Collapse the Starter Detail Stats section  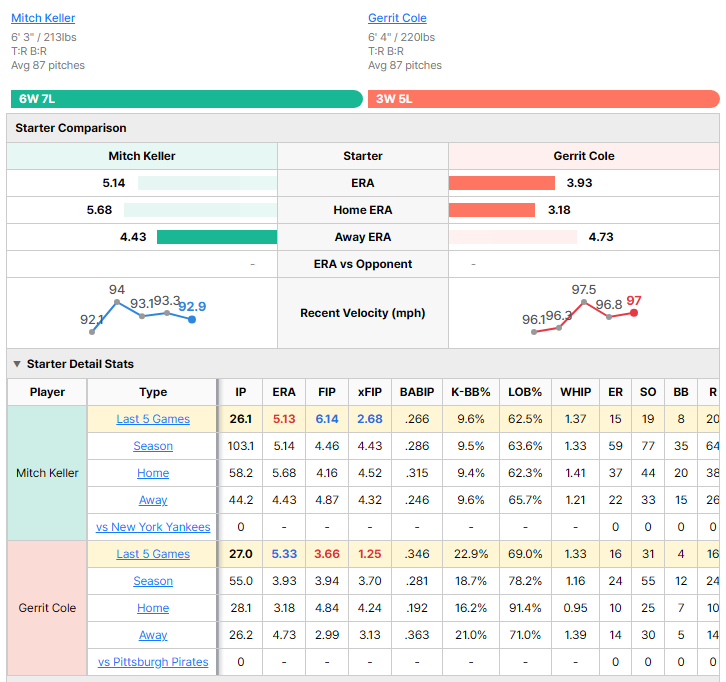point(17,364)
